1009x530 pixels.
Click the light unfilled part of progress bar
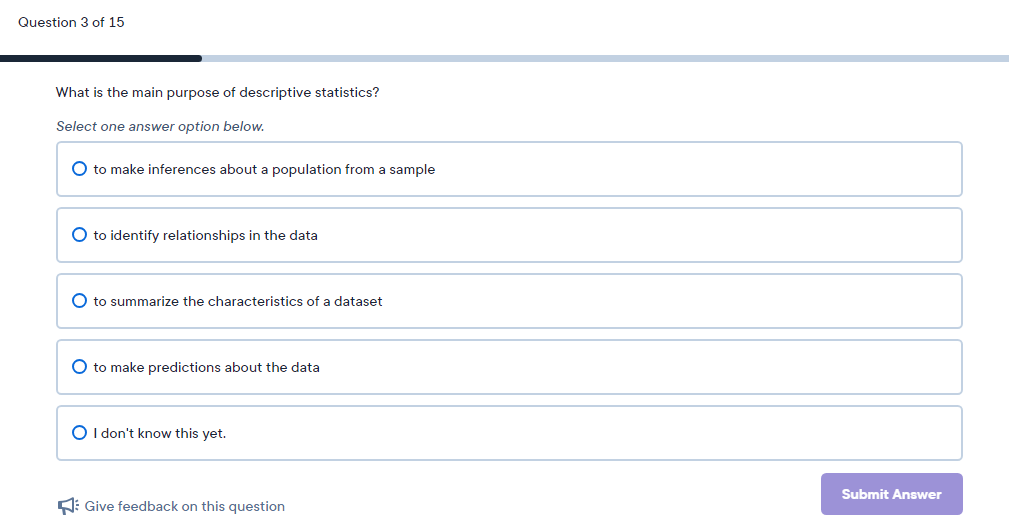(605, 59)
